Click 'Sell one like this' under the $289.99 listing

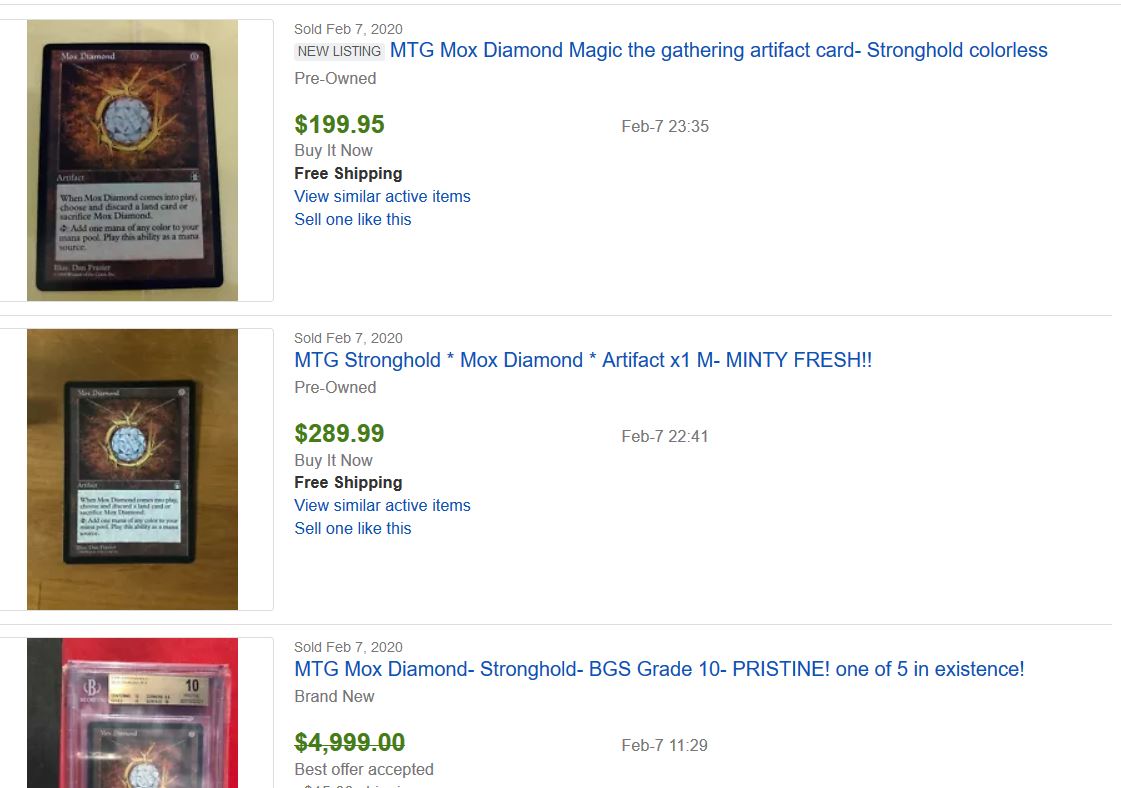(352, 528)
